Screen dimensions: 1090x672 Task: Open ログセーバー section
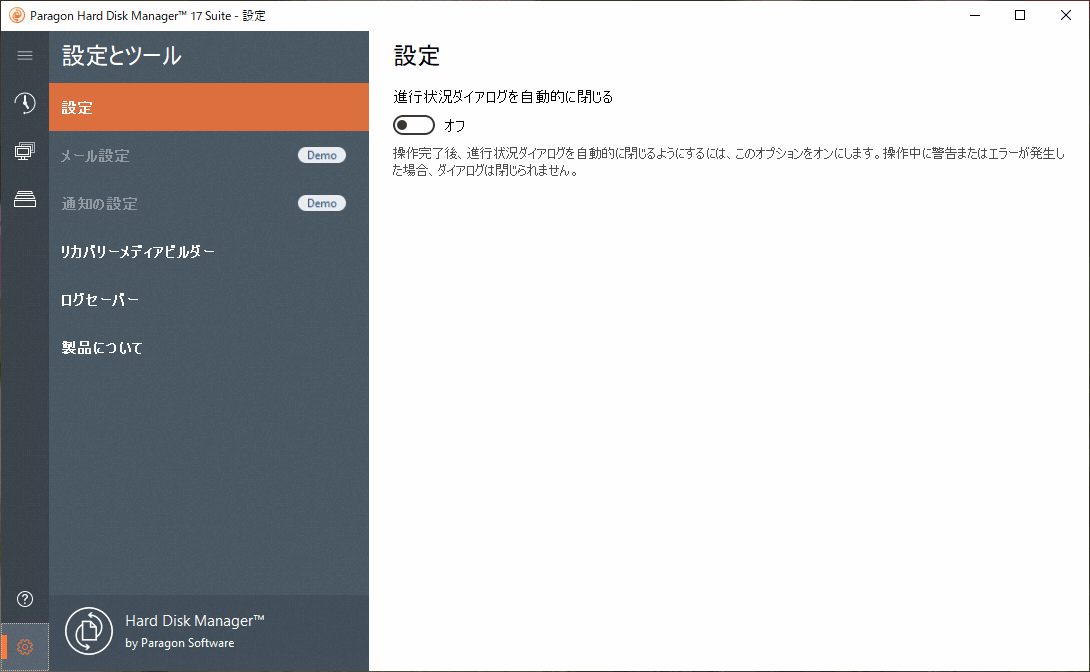pos(100,299)
